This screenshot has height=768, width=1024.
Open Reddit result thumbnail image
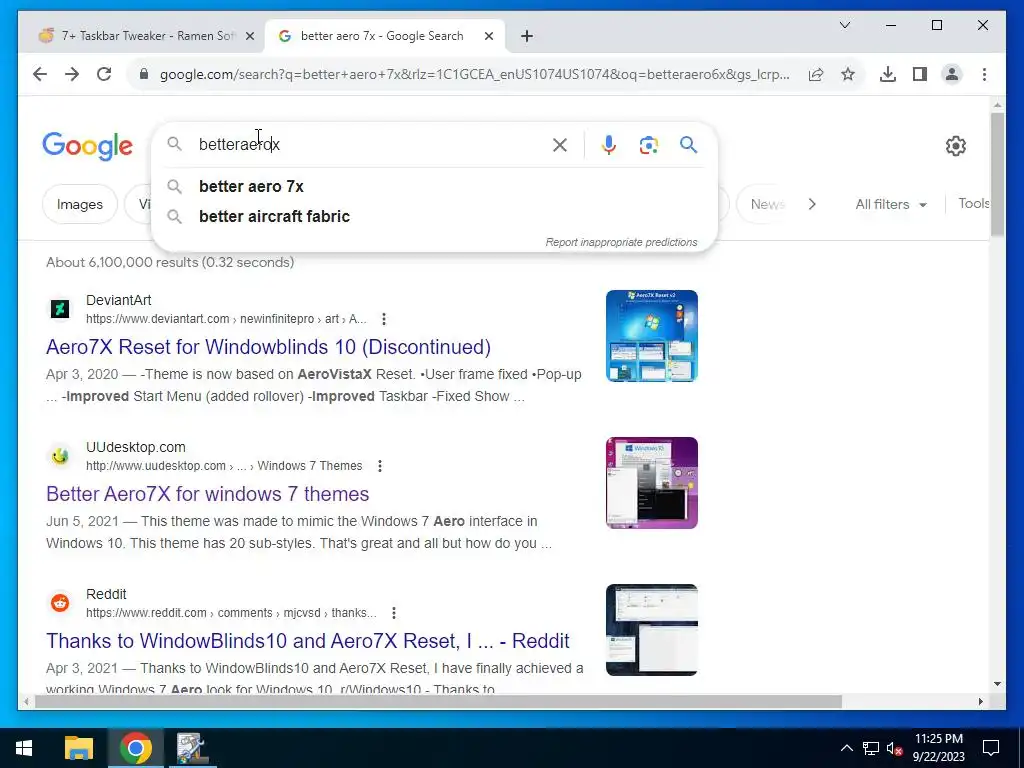[x=652, y=630]
